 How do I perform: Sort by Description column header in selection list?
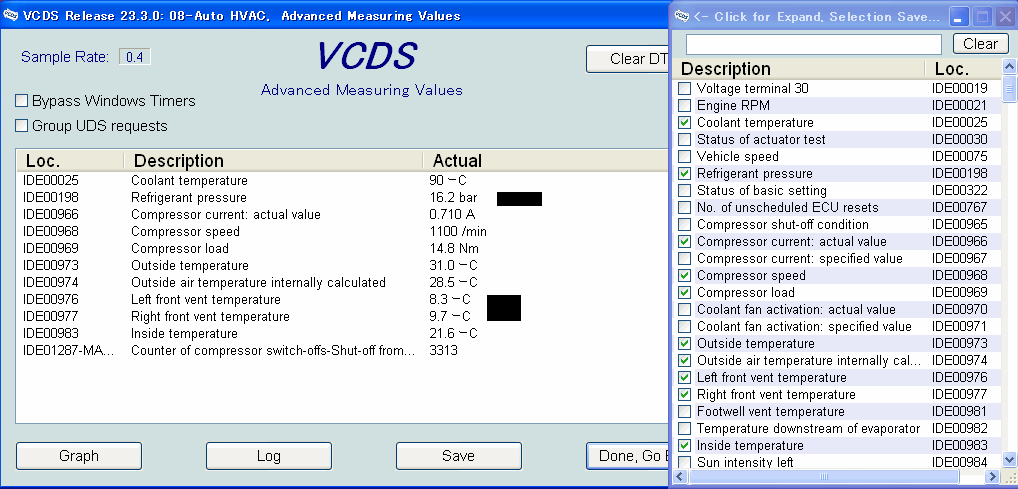pyautogui.click(x=800, y=69)
